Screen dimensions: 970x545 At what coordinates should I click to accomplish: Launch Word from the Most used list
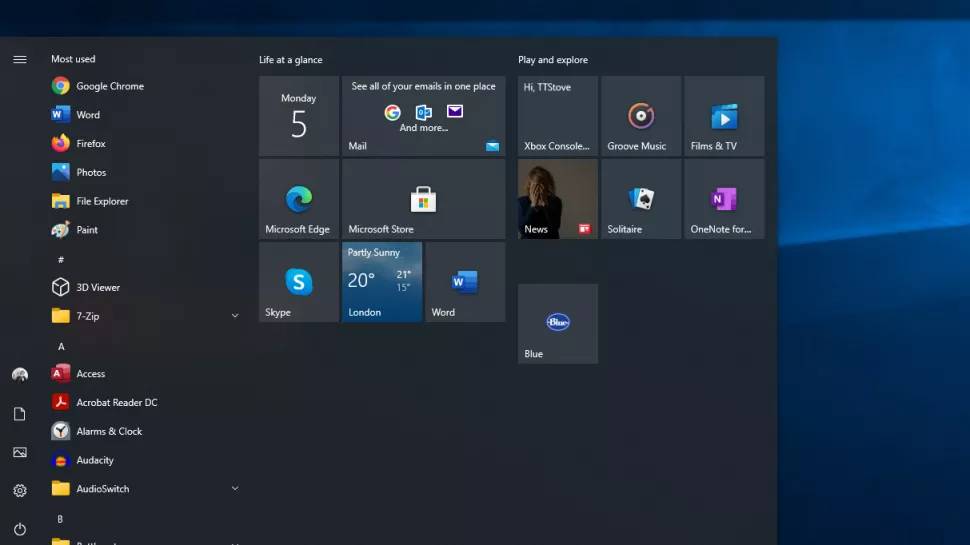(146, 114)
